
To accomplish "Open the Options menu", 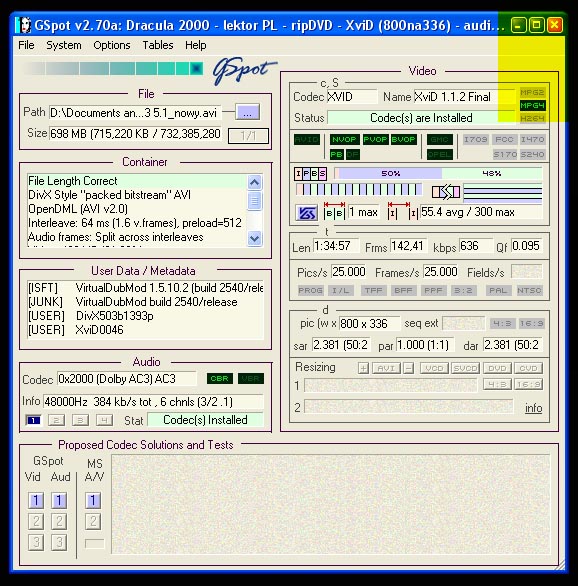I will pos(112,45).
